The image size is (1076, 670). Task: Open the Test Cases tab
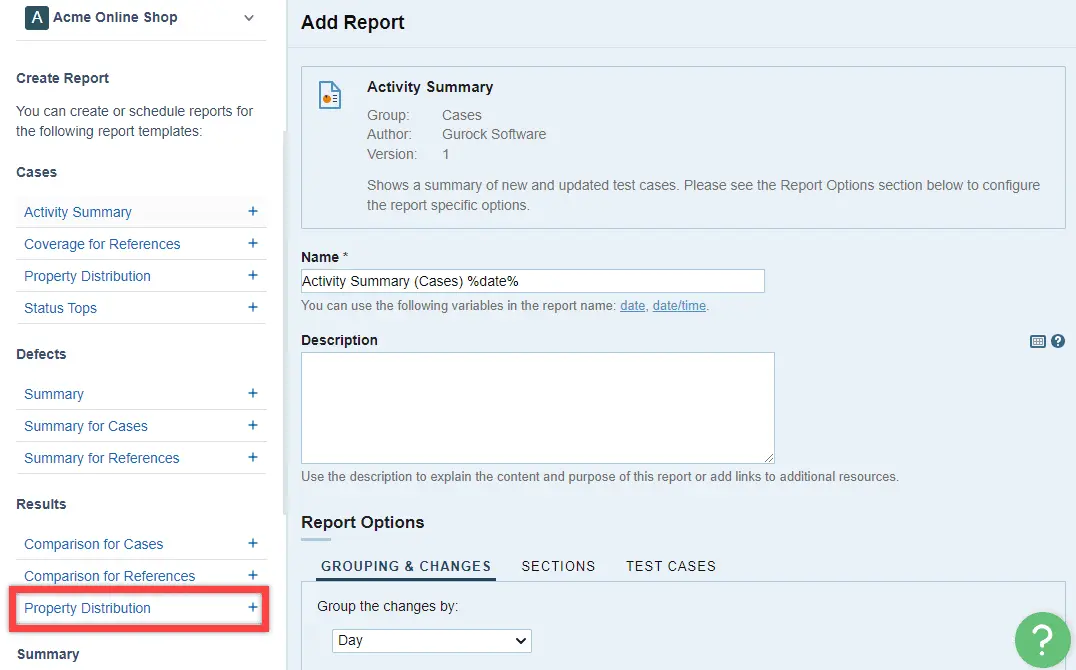(x=670, y=566)
